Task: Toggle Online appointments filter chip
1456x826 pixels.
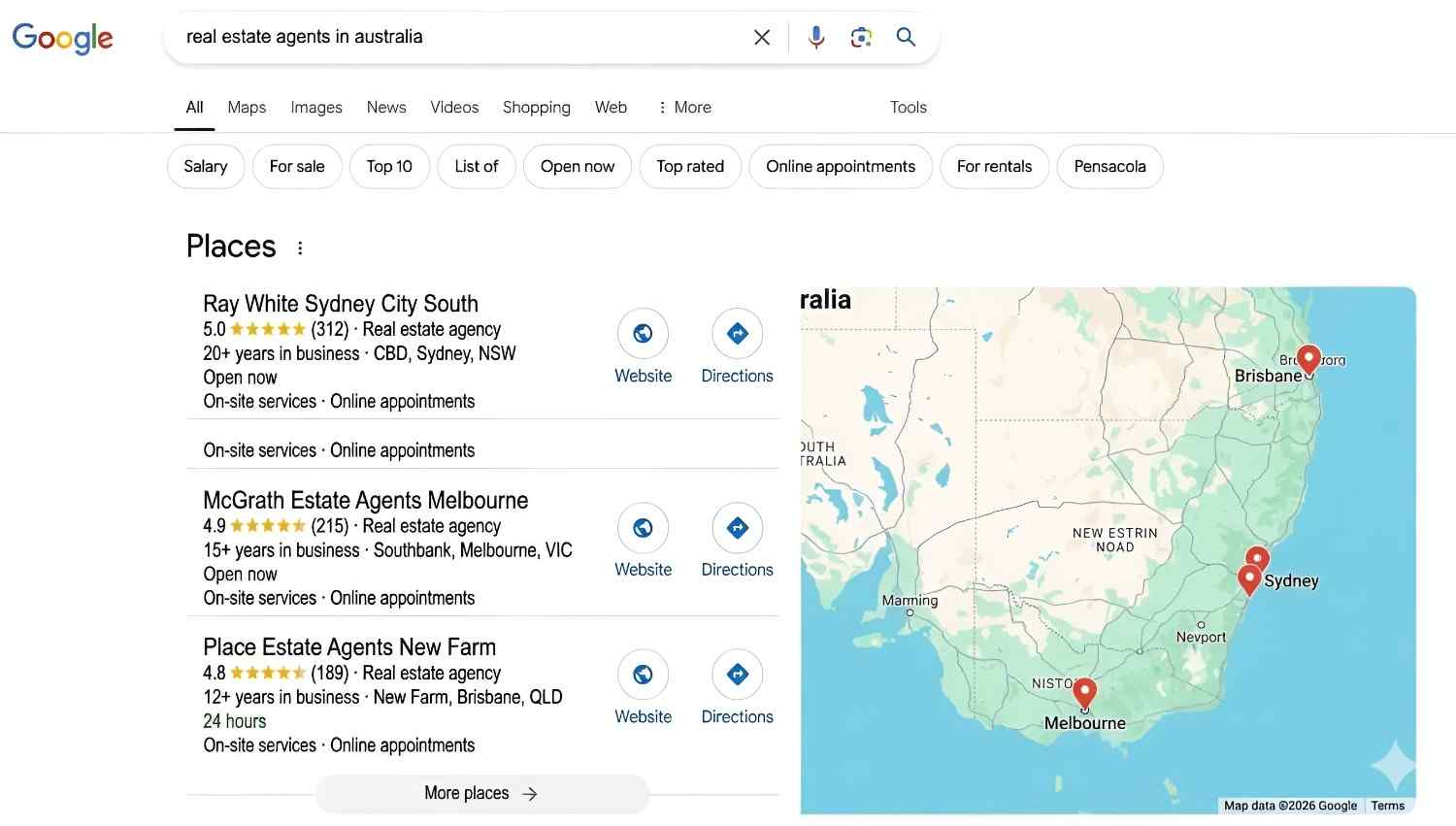Action: [x=840, y=167]
